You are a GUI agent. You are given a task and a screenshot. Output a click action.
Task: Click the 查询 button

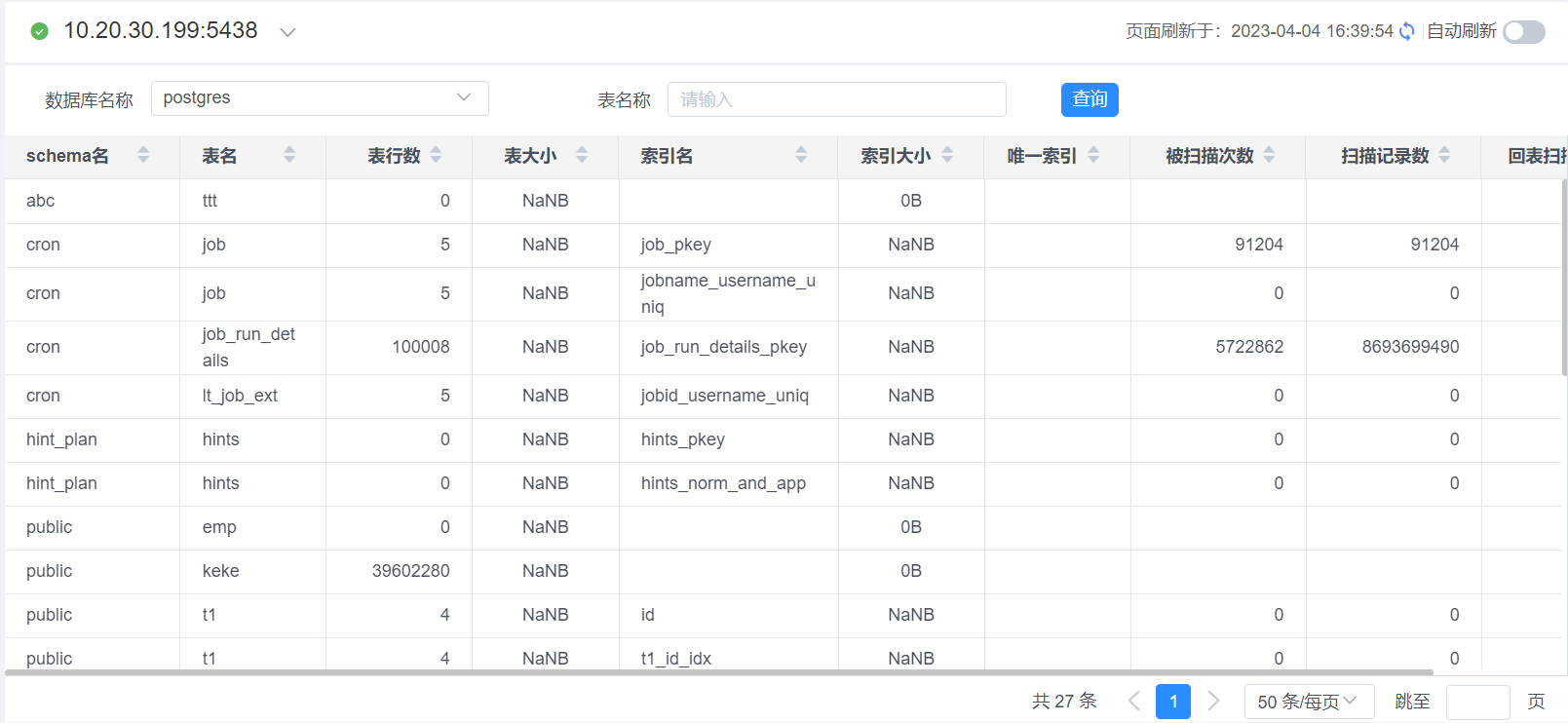point(1089,99)
